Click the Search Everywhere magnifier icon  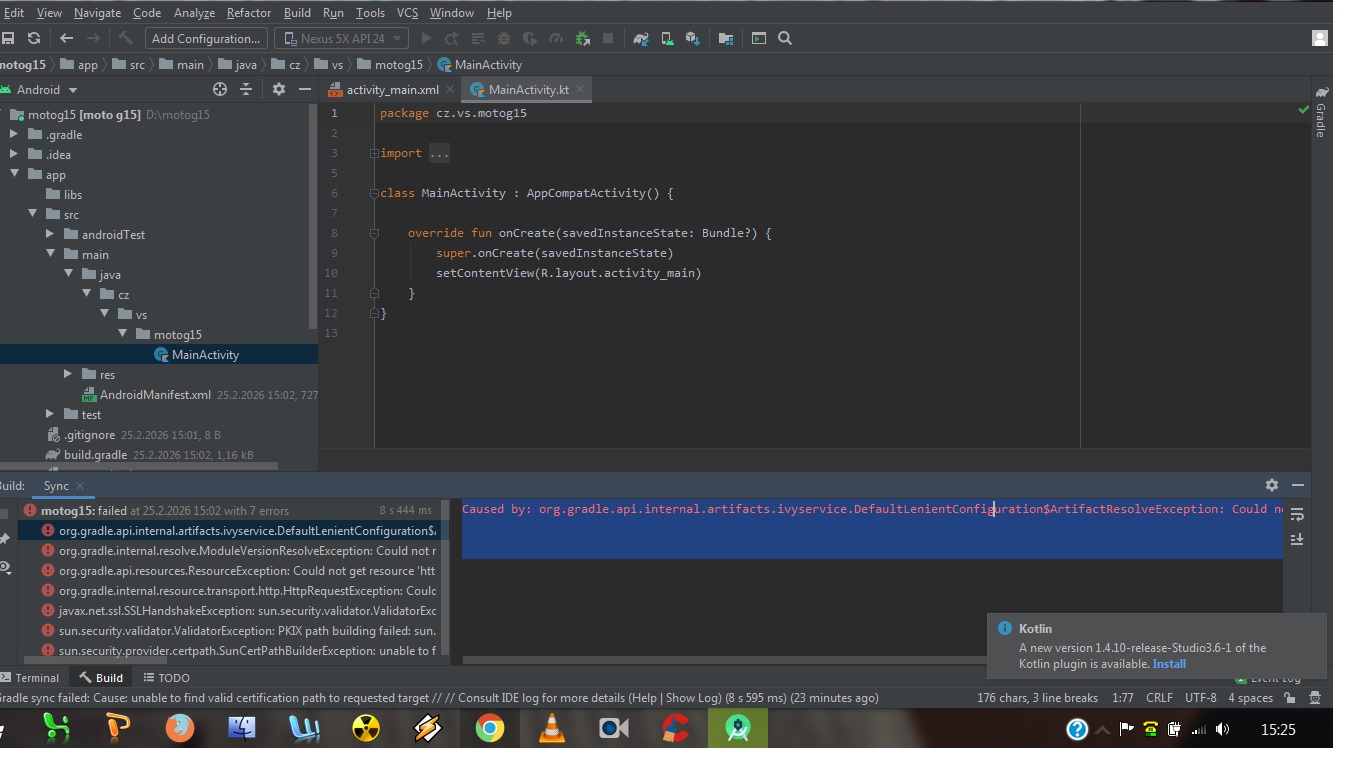[x=785, y=38]
